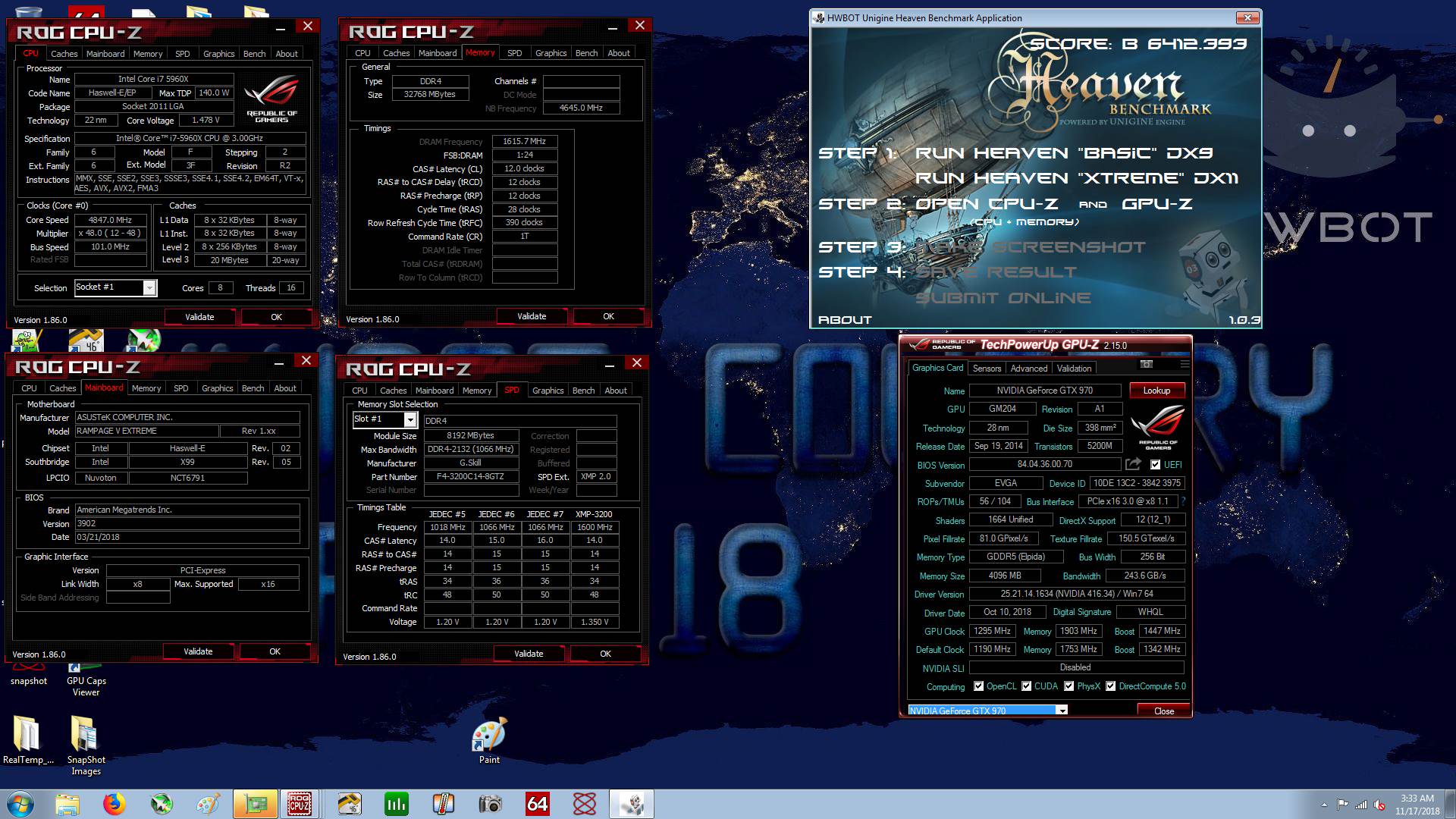
Task: Click the Bus Interface question mark icon
Action: click(x=1183, y=501)
